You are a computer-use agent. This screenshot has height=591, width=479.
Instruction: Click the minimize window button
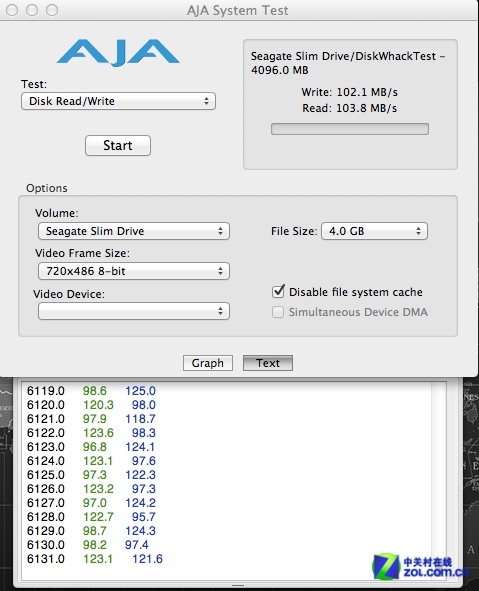32,10
